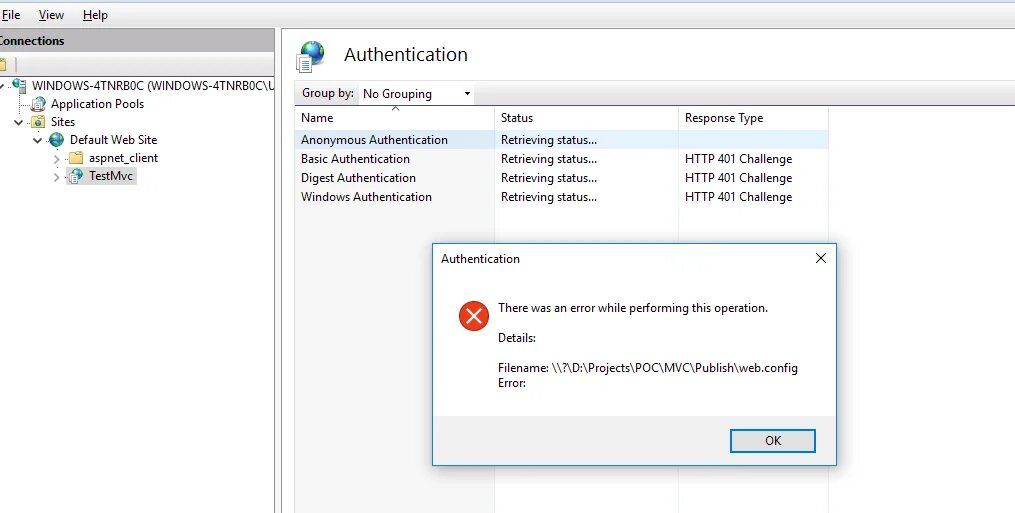Open the View menu

click(51, 15)
